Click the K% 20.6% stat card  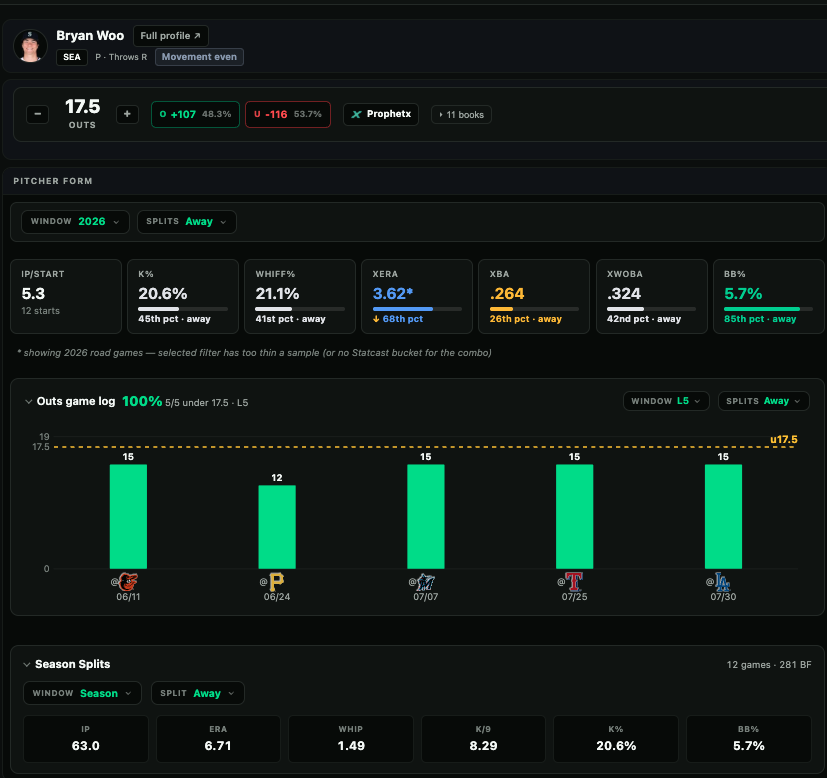(x=183, y=296)
